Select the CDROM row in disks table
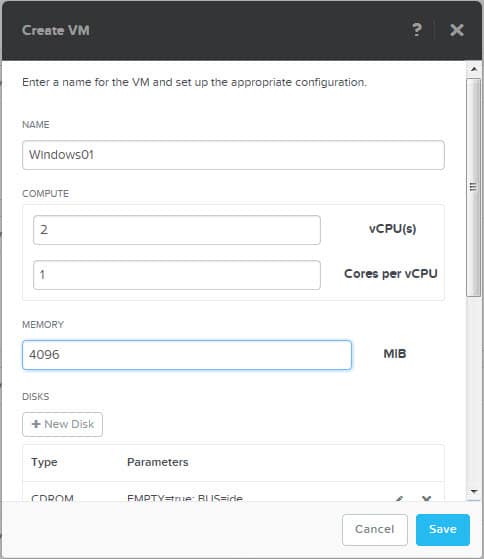Viewport: 484px width, 559px height. [233, 496]
